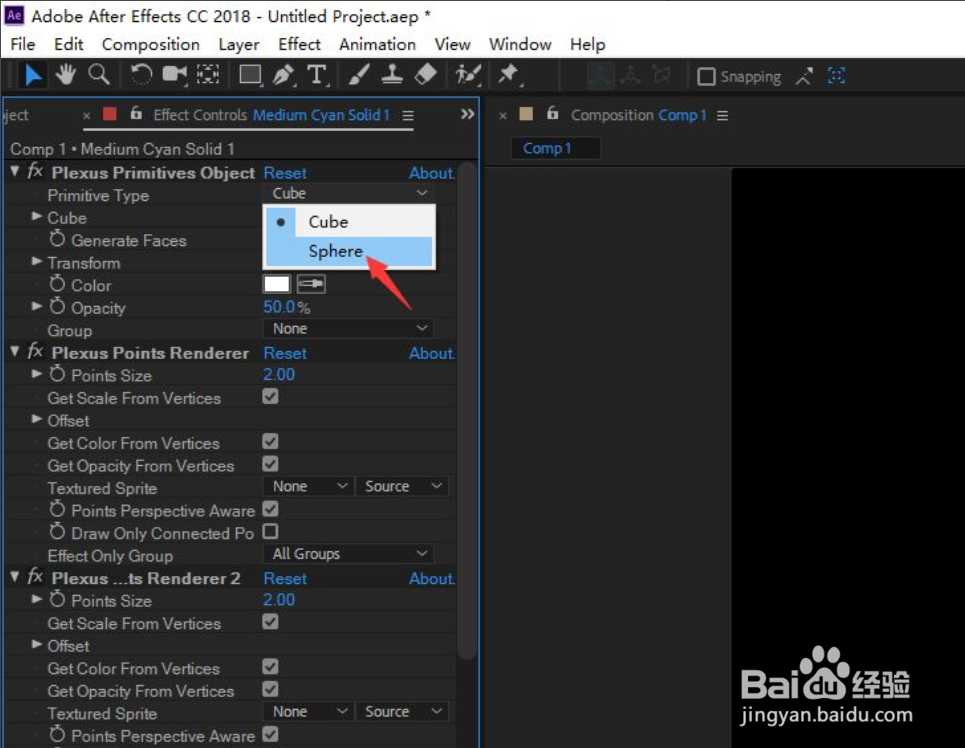Toggle first Get Opacity From Vertices checkbox
This screenshot has width=965, height=748.
click(x=270, y=464)
